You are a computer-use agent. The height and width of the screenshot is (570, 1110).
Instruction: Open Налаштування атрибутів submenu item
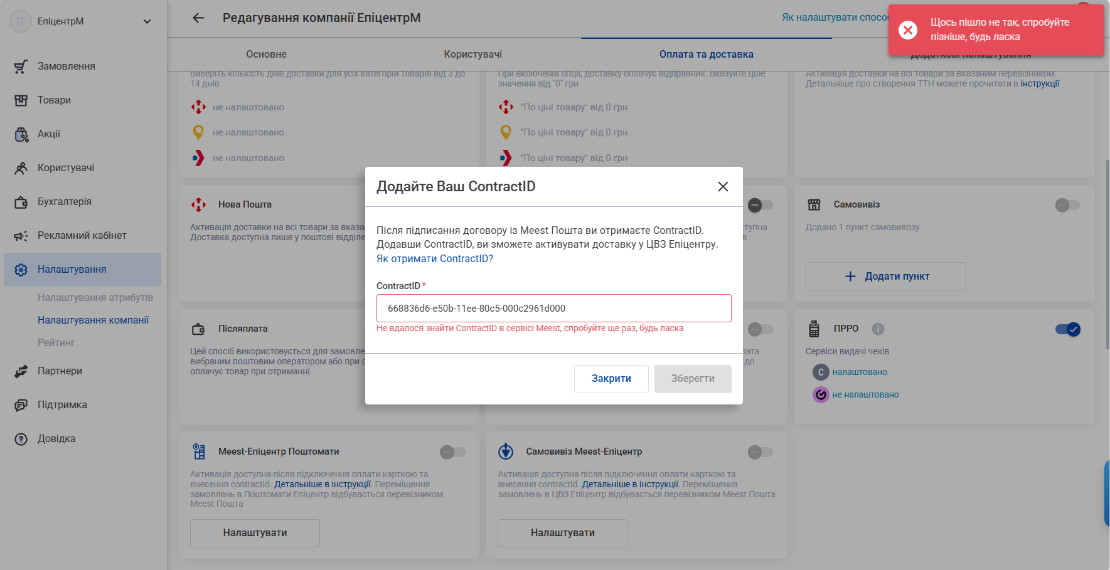pyautogui.click(x=96, y=297)
